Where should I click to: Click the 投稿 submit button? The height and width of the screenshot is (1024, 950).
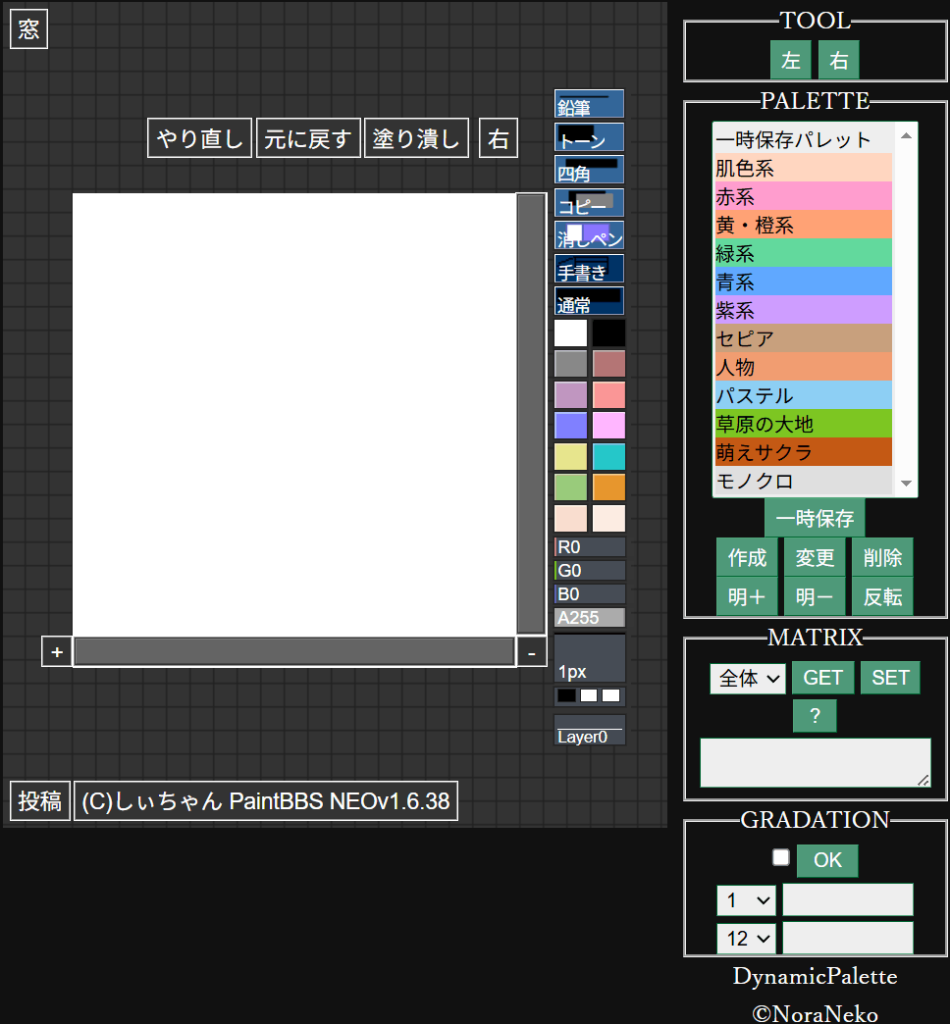coord(40,801)
